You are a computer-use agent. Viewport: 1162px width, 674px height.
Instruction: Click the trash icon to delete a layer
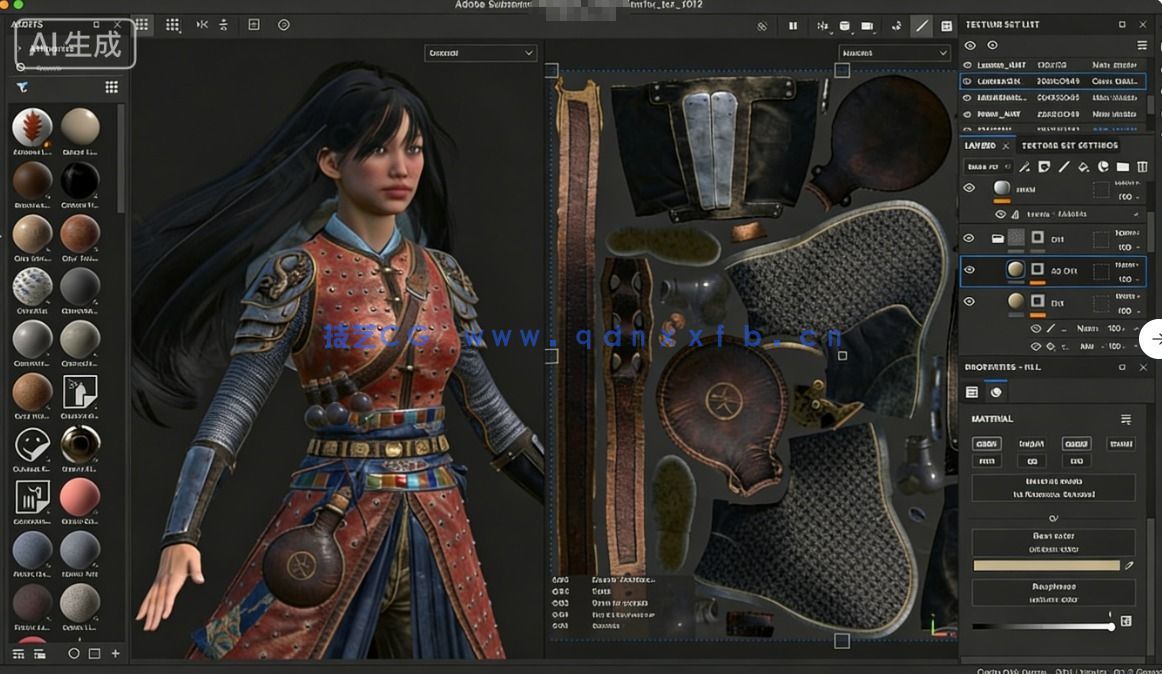pyautogui.click(x=1141, y=166)
